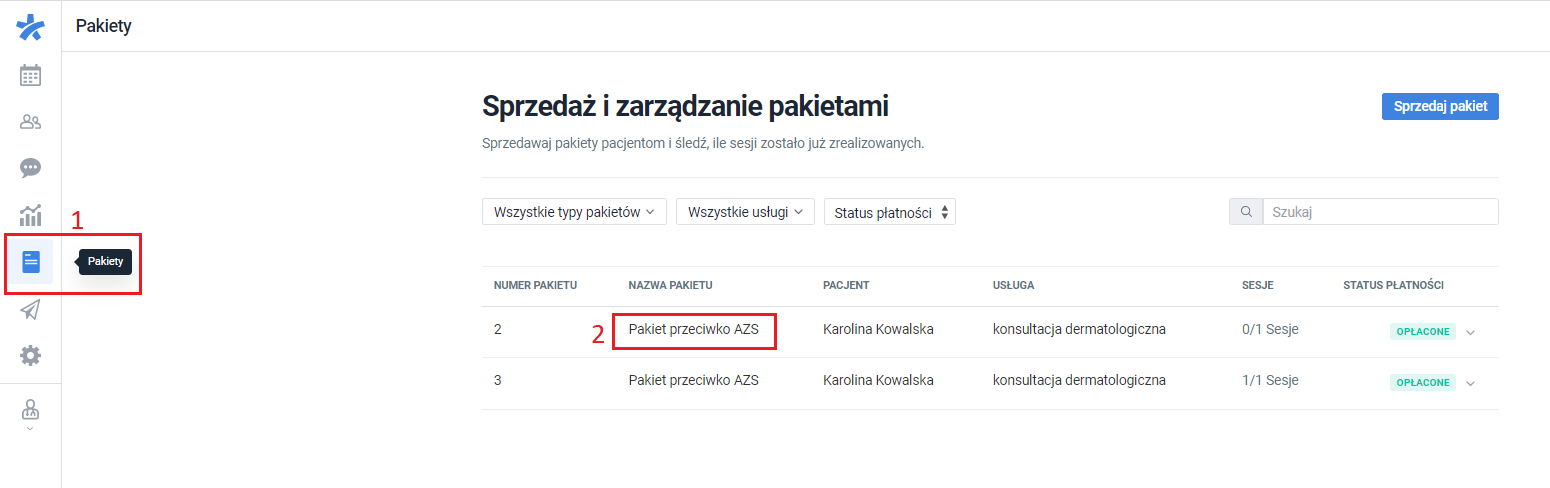This screenshot has height=488, width=1550.
Task: Open the campaigns paper plane icon
Action: point(31,310)
